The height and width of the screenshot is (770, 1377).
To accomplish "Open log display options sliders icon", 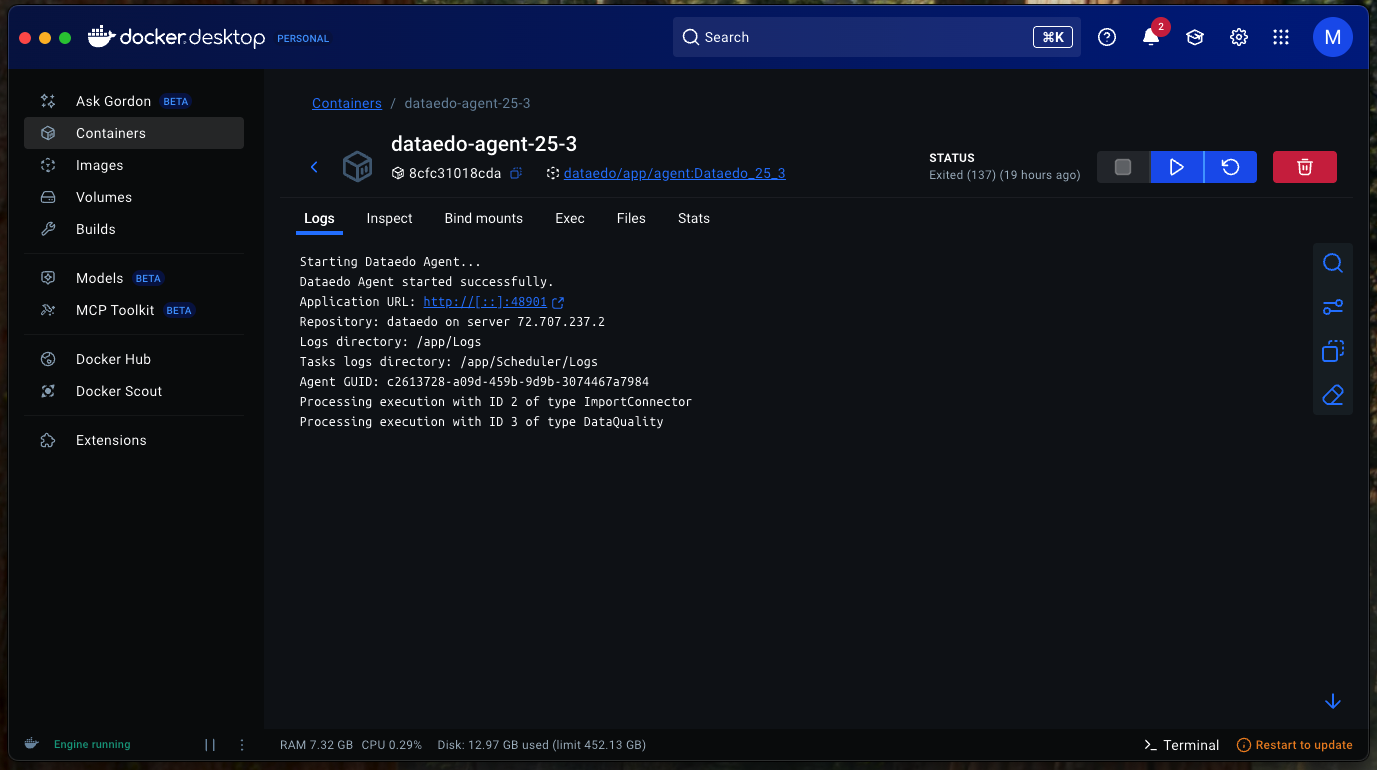I will (1332, 307).
